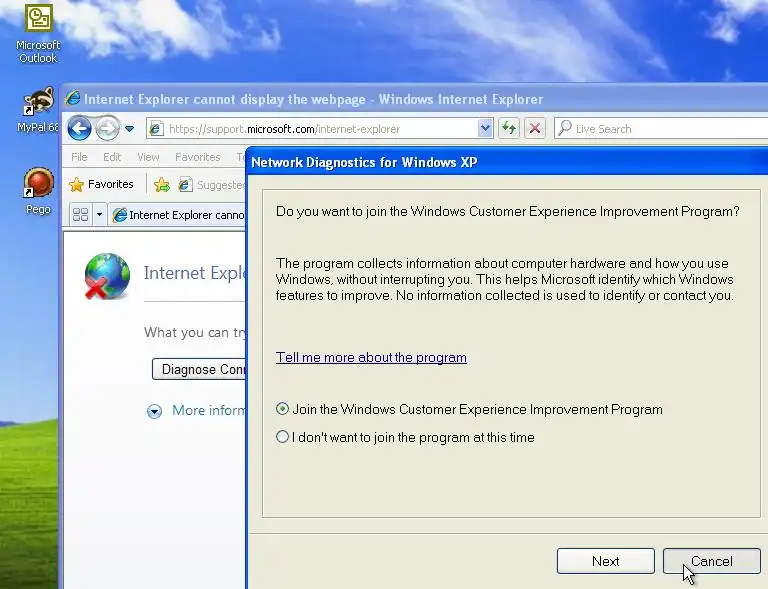Open the Microsoft Outlook desktop icon
The height and width of the screenshot is (589, 768).
[38, 33]
